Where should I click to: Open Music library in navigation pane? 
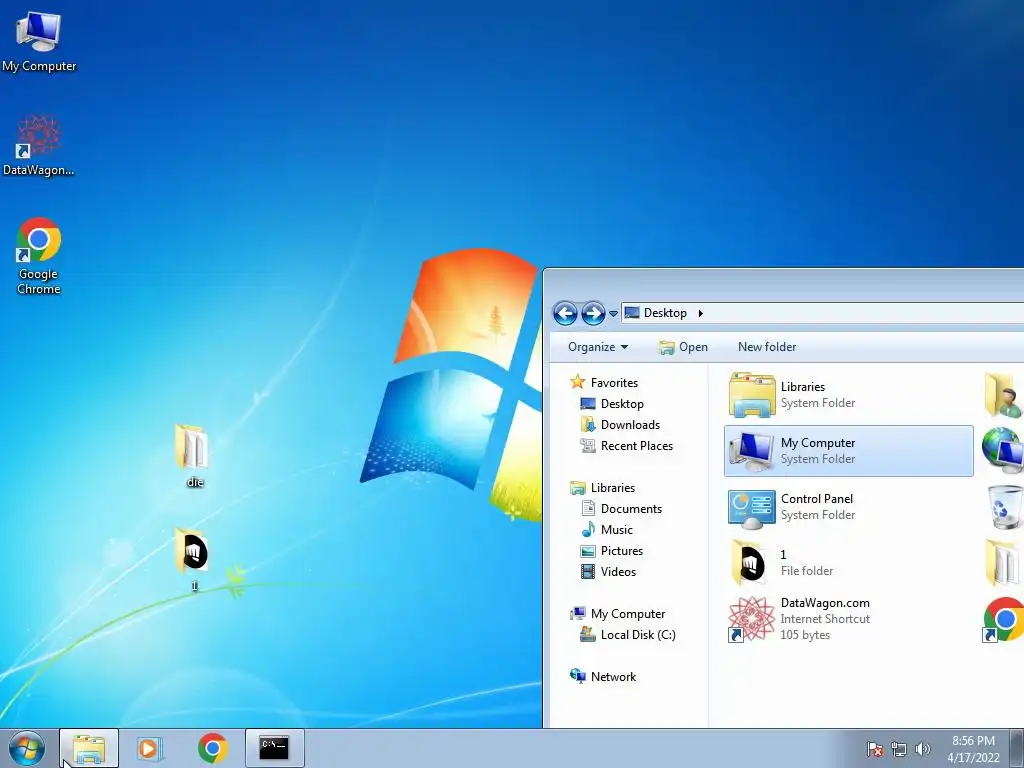point(607,530)
